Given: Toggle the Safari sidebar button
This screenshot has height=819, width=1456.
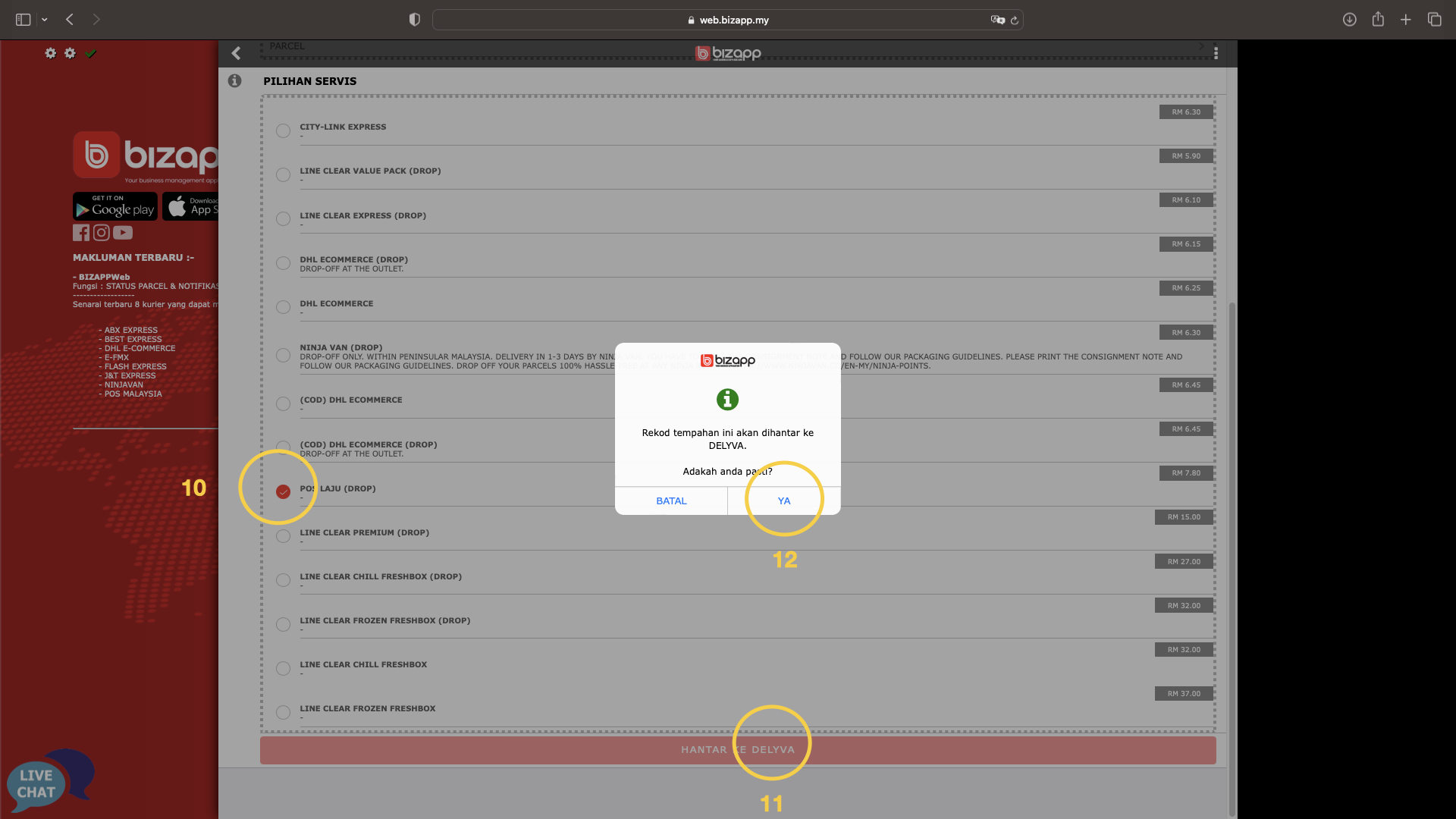Looking at the screenshot, I should tap(23, 20).
